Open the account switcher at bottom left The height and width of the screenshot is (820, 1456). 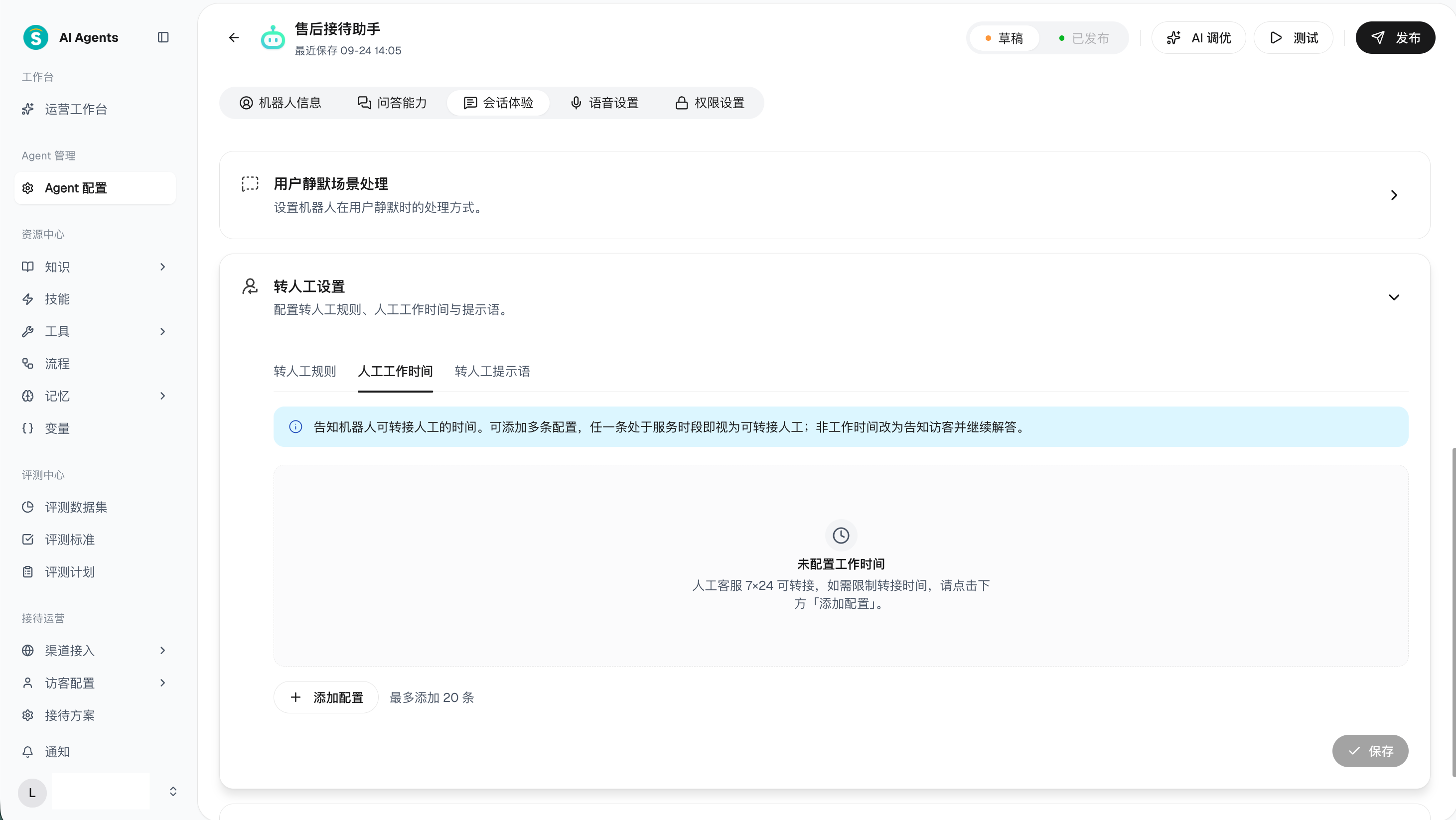tap(173, 791)
